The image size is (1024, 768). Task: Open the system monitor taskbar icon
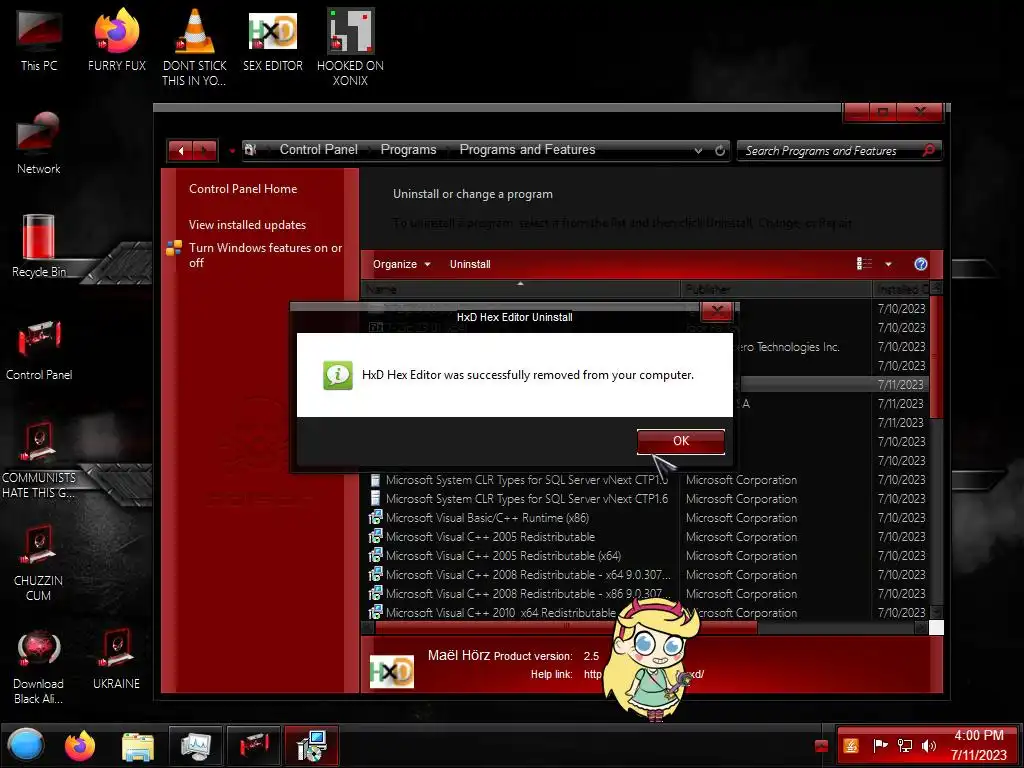tap(195, 745)
